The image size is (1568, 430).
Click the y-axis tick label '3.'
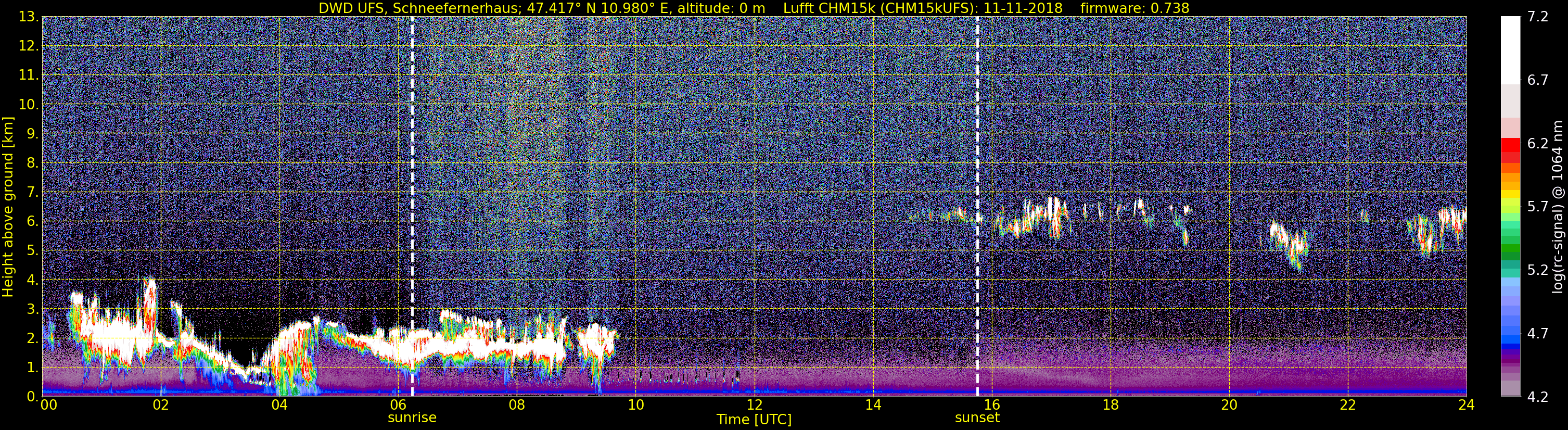coord(32,309)
